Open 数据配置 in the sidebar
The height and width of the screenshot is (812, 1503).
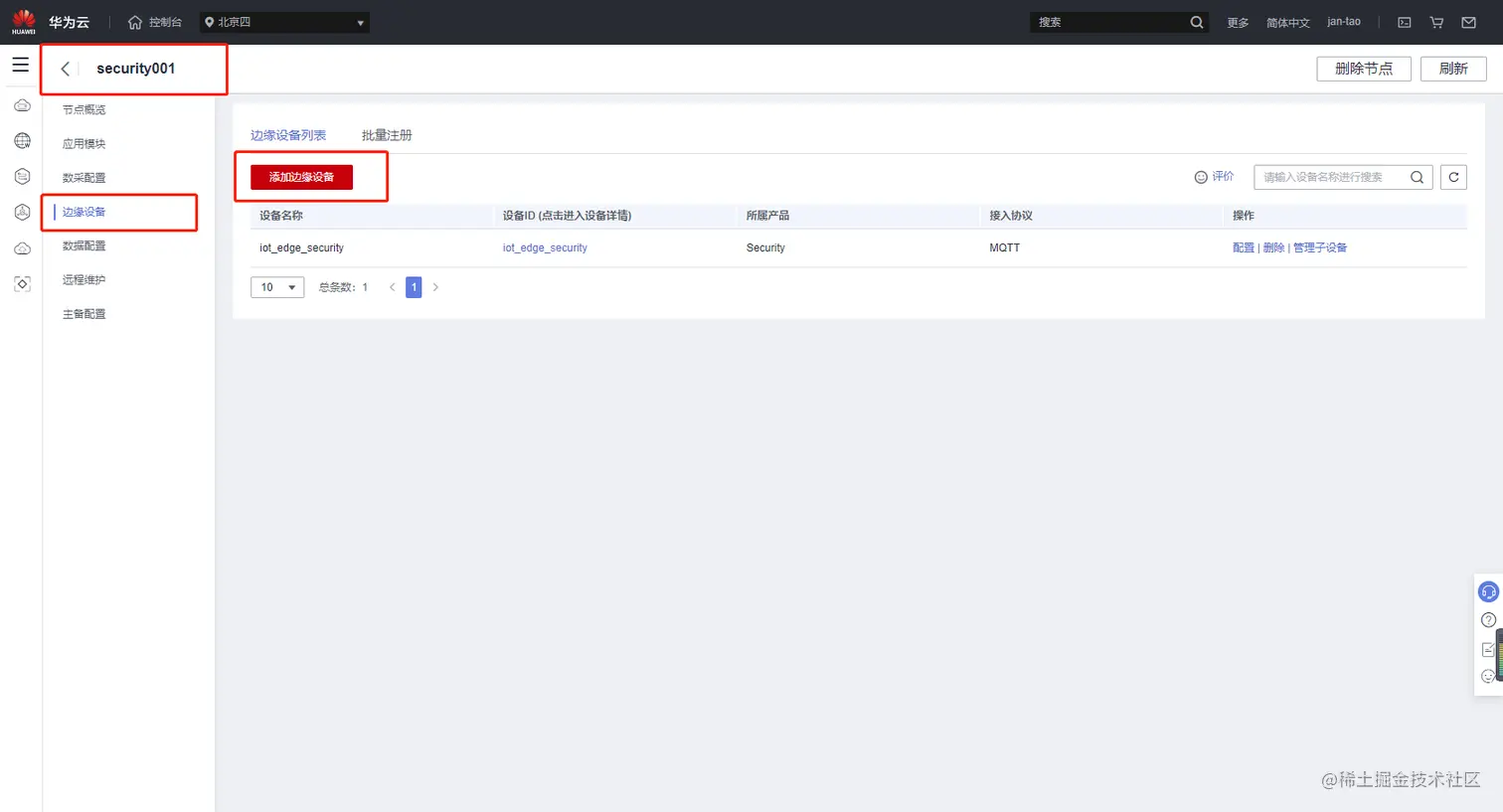pos(84,245)
